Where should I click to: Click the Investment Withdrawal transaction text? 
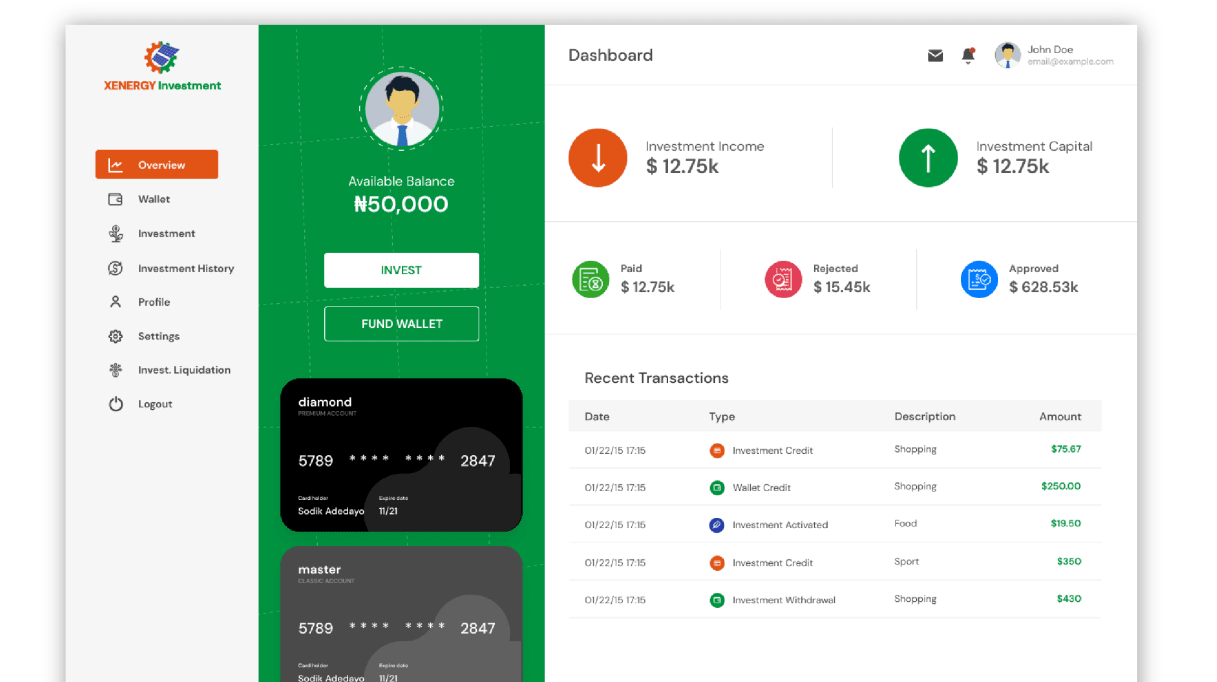pos(784,600)
